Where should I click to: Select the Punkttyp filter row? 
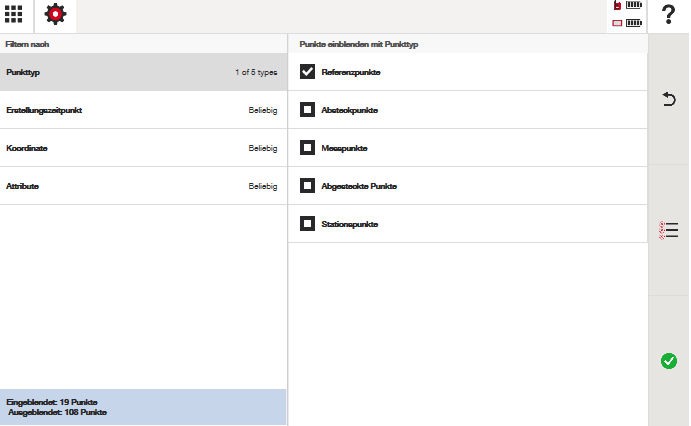[x=142, y=72]
